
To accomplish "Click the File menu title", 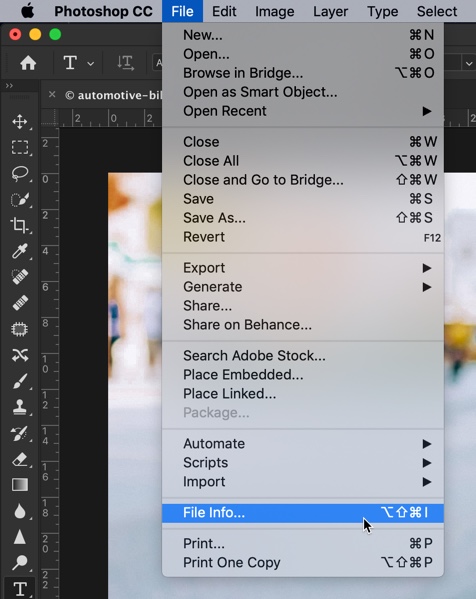I will (x=182, y=11).
